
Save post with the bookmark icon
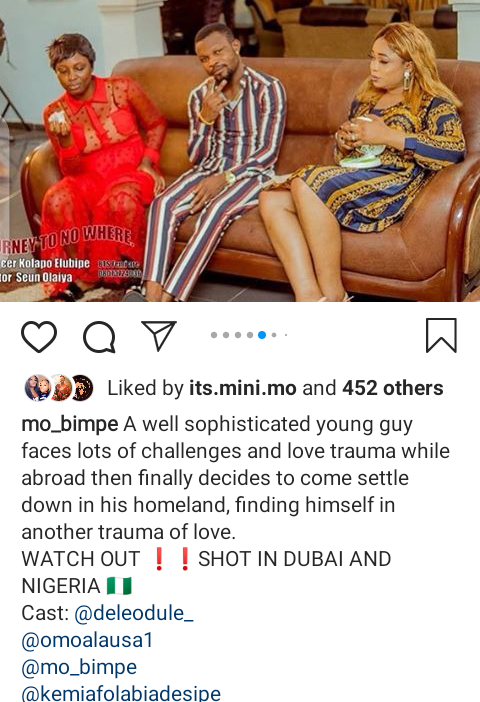[x=441, y=335]
